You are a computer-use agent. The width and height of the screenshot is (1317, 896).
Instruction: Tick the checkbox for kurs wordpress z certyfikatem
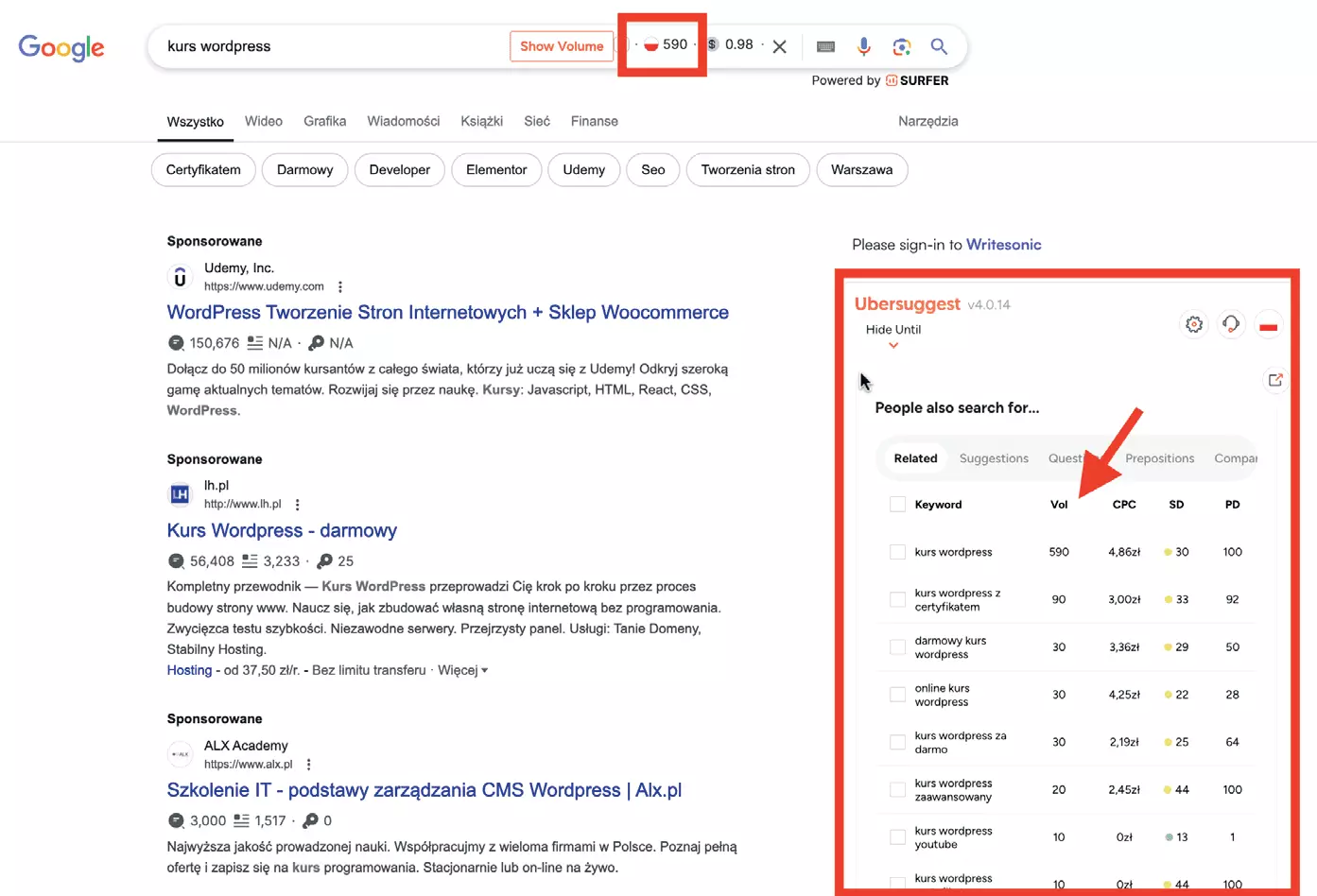tap(897, 600)
